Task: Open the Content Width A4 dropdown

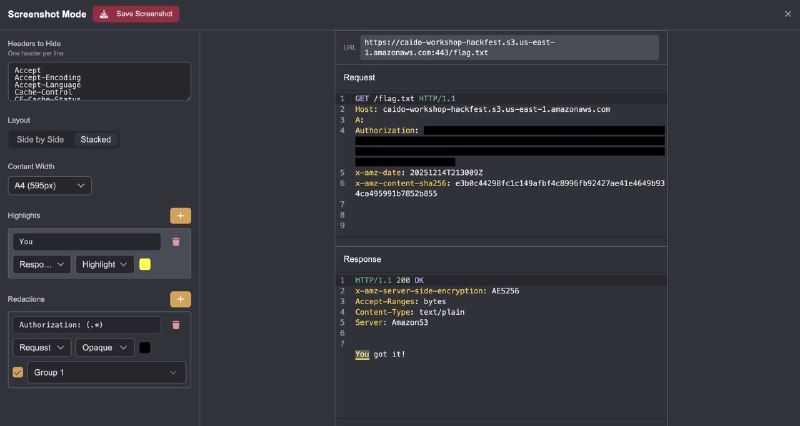Action: click(49, 185)
